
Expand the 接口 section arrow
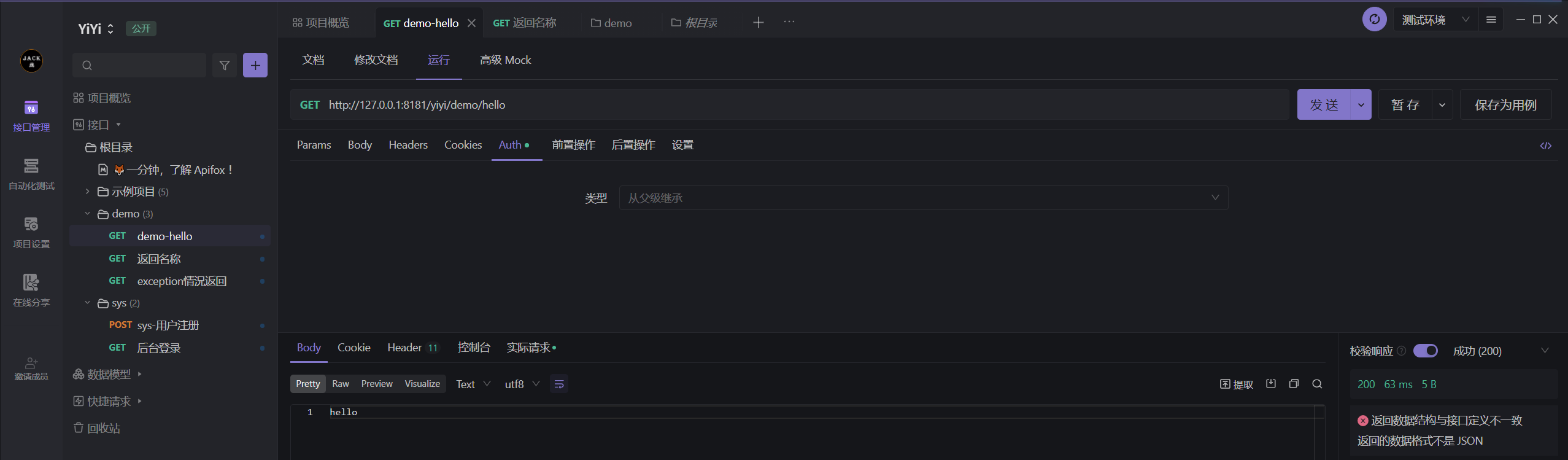pyautogui.click(x=118, y=125)
